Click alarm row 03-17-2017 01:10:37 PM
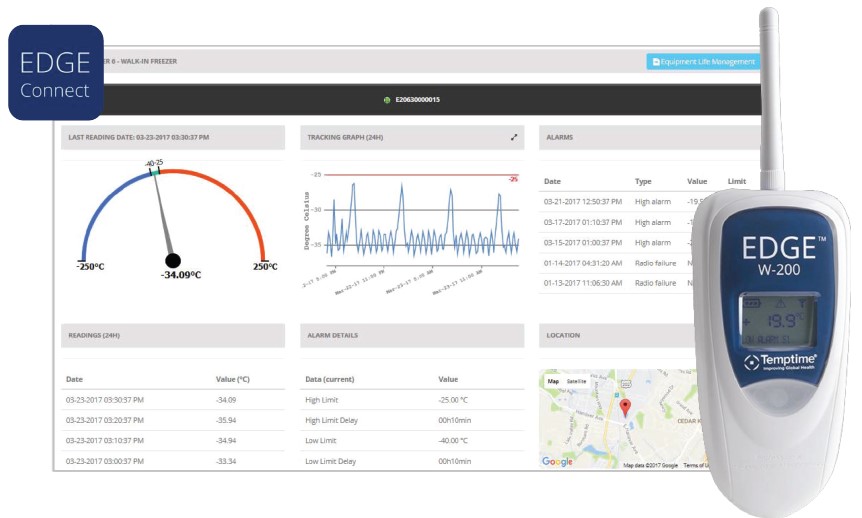Viewport: 862px width, 518px height. point(616,222)
